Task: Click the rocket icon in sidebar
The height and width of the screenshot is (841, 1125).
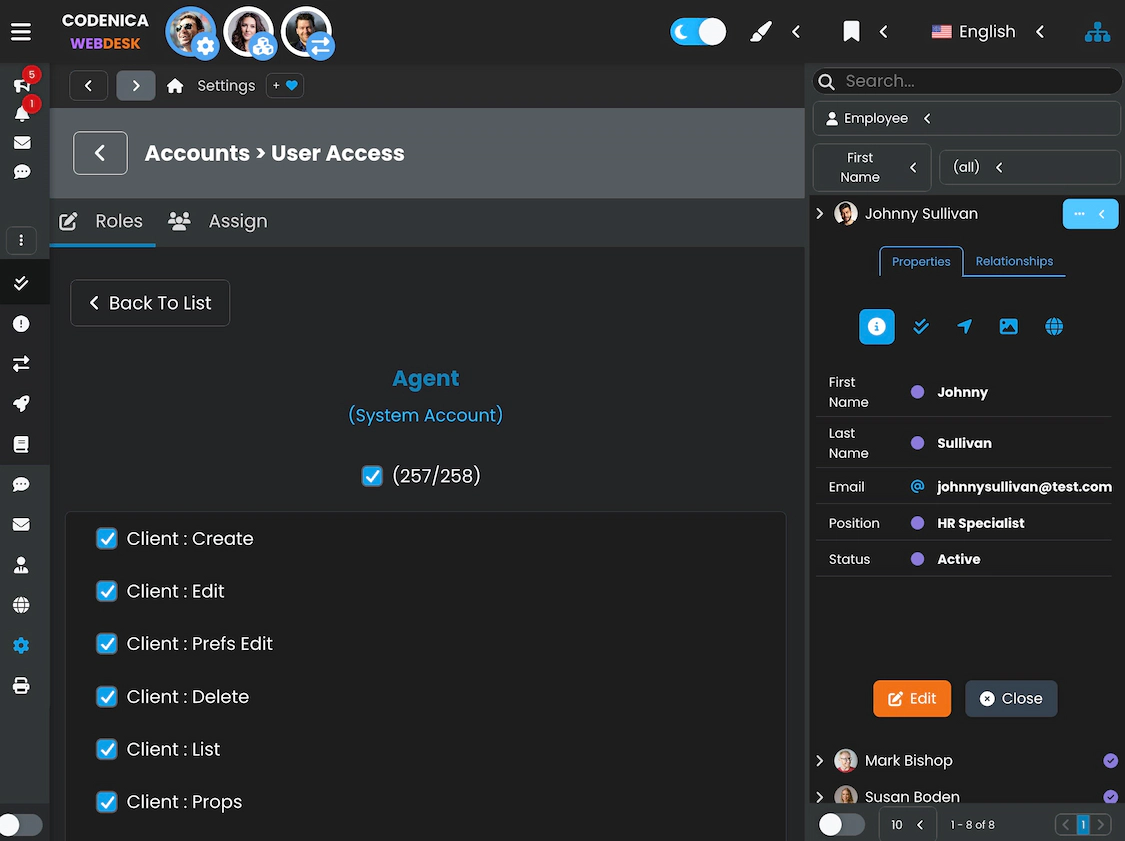Action: tap(21, 404)
